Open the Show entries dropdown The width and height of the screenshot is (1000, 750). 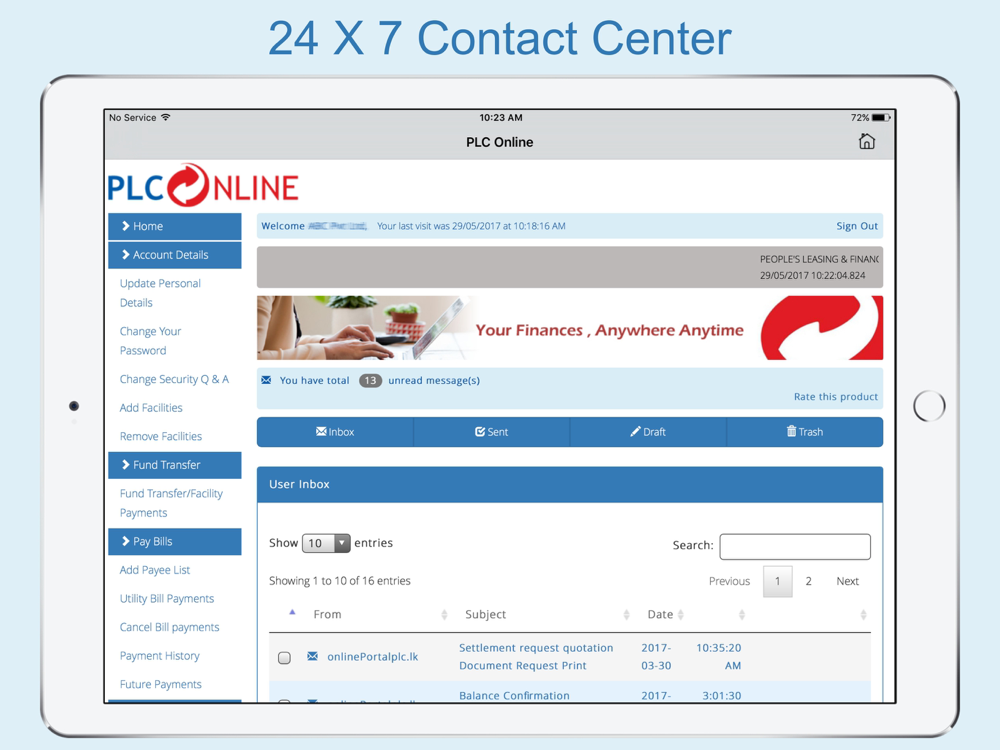click(326, 543)
